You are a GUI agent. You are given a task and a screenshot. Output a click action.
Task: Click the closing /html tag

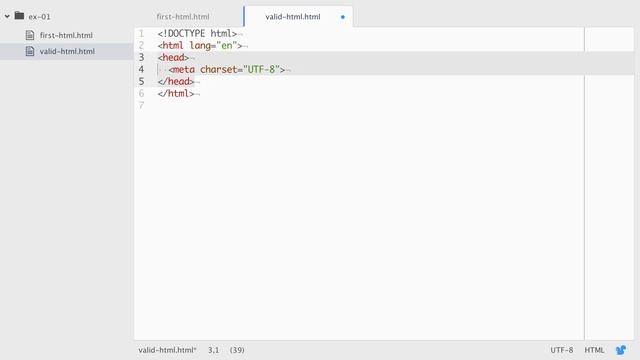(176, 93)
